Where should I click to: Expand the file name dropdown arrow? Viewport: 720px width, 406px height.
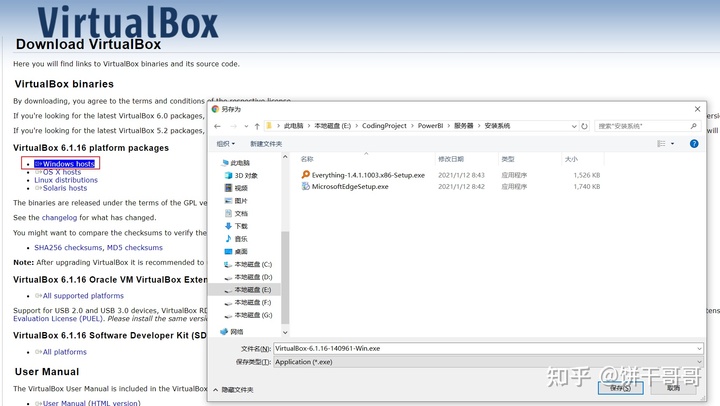(699, 349)
